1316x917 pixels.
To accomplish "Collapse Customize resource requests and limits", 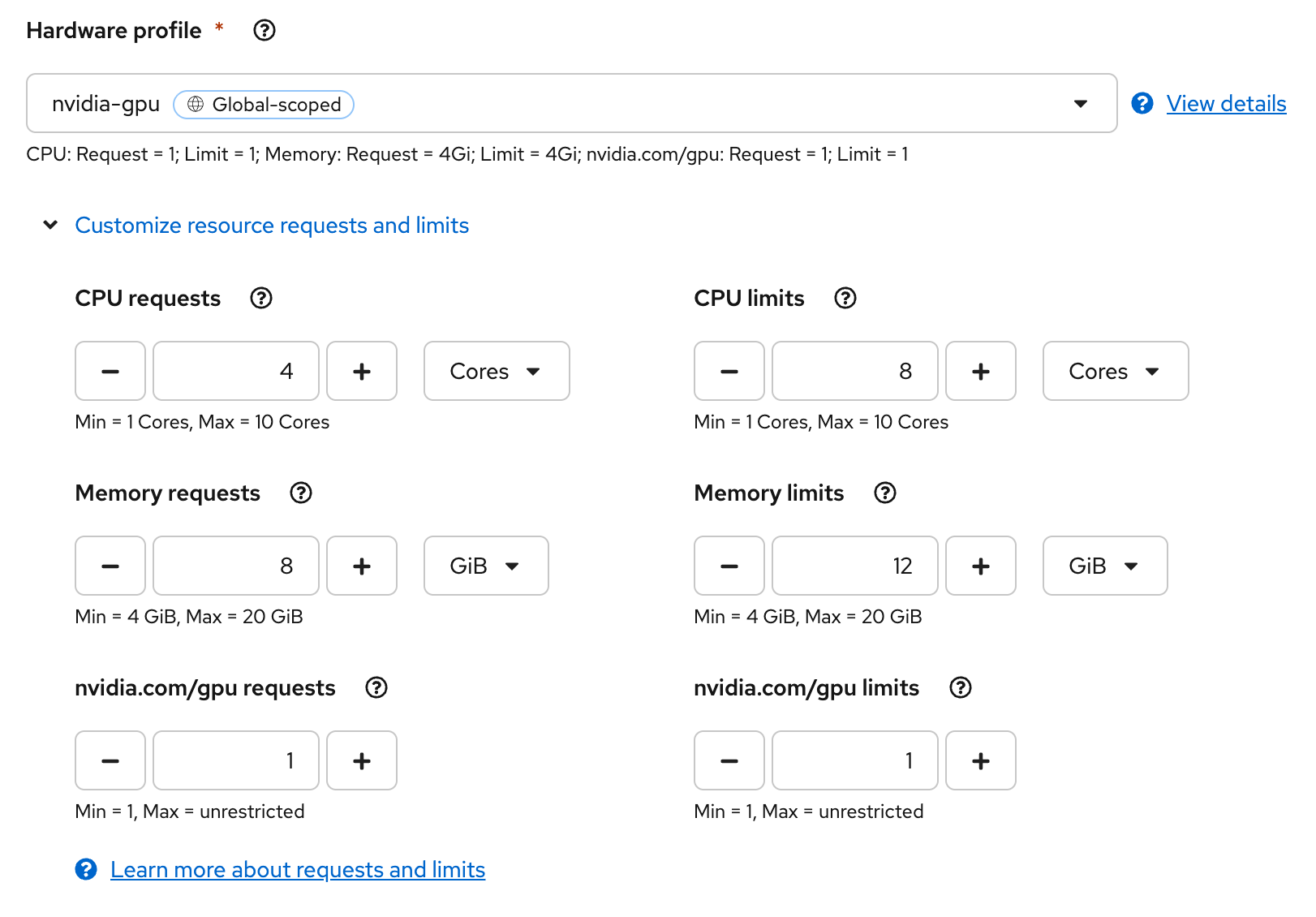I will point(271,226).
